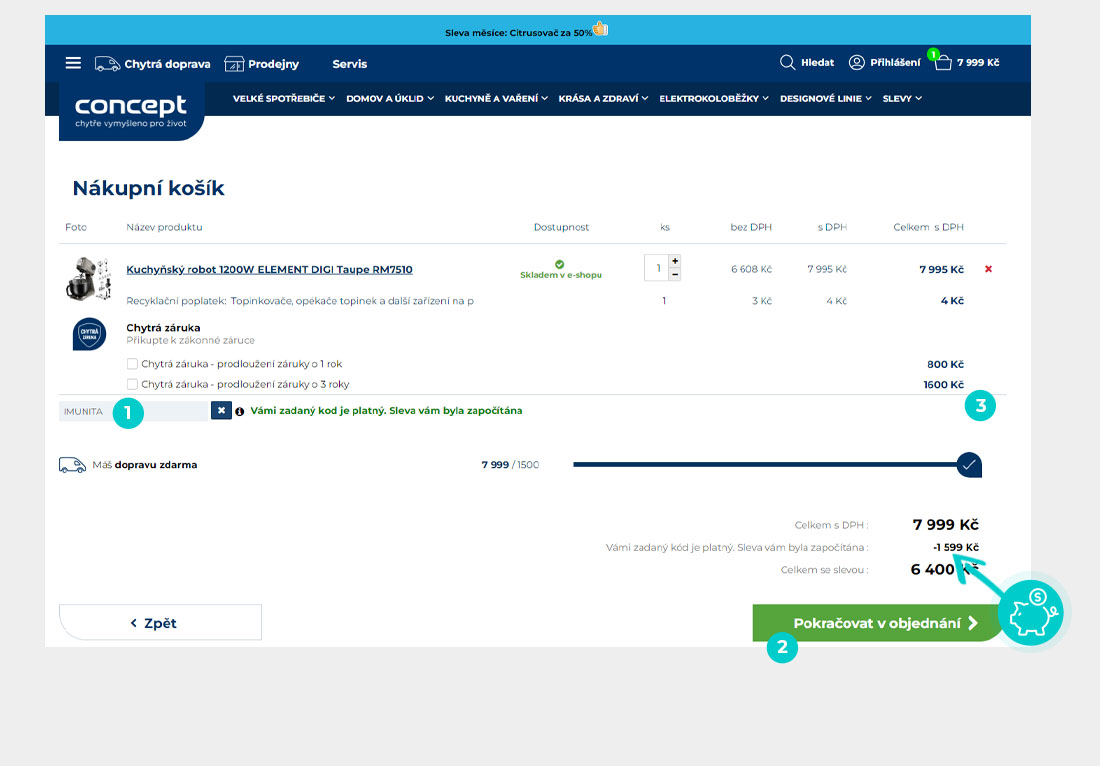The width and height of the screenshot is (1100, 766).
Task: Click the '1600 Kč' warranty price
Action: click(x=944, y=384)
